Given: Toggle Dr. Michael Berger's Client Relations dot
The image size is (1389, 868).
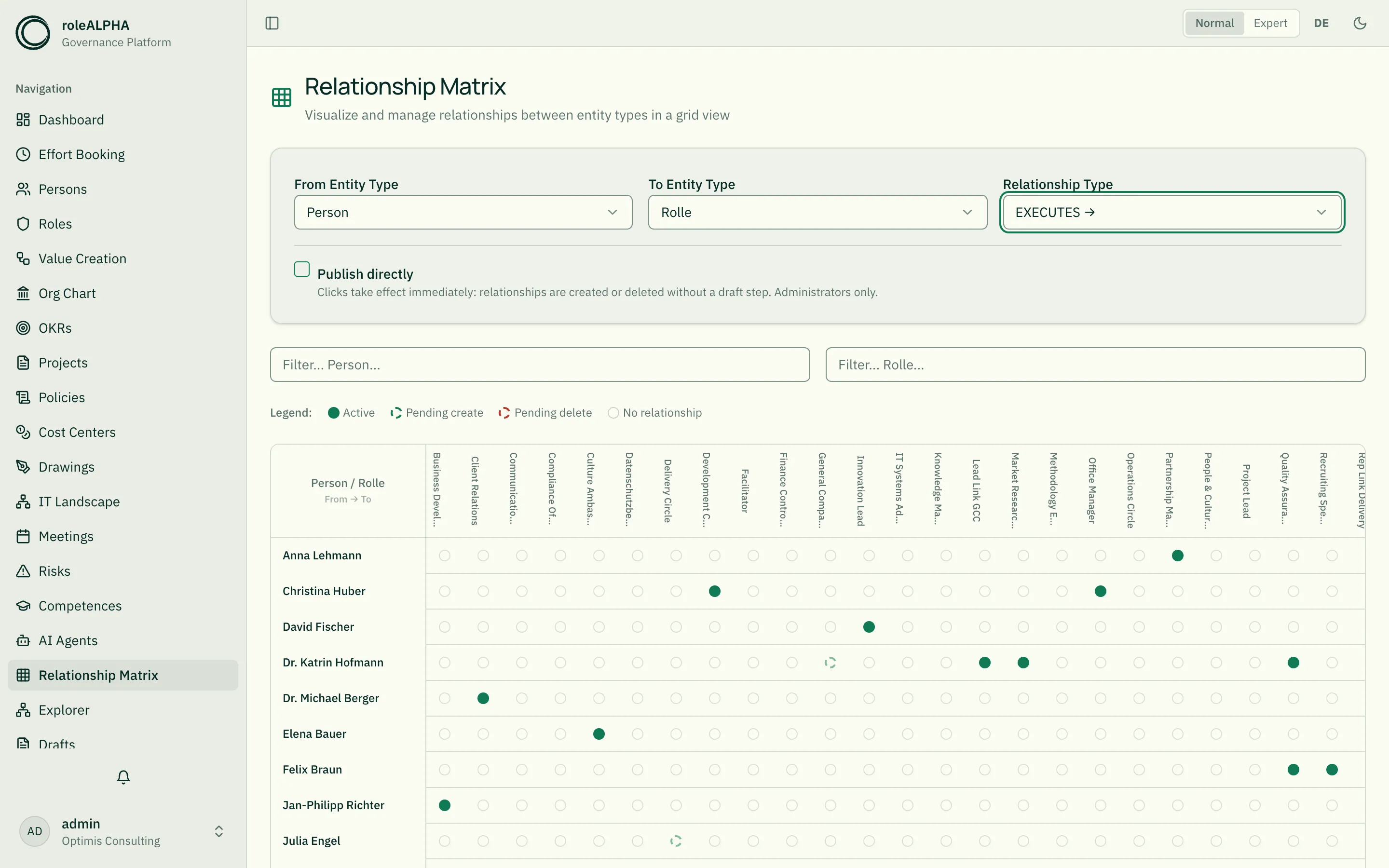Looking at the screenshot, I should coord(483,698).
